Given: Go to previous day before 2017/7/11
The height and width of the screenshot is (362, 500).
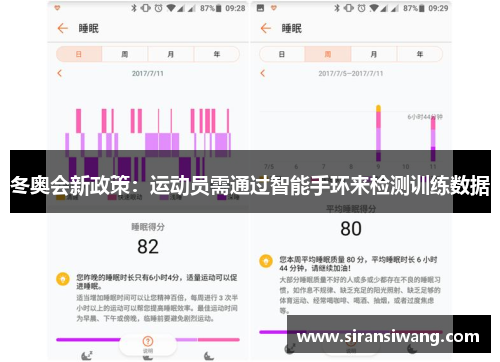Looking at the screenshot, I should click(x=60, y=73).
